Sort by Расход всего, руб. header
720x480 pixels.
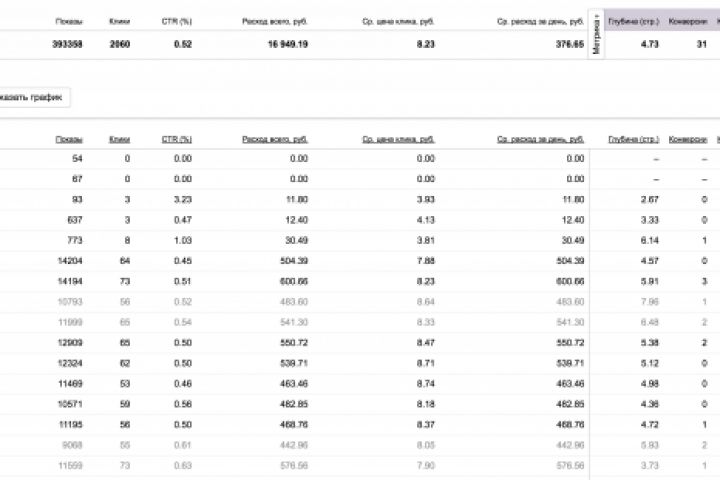(x=275, y=139)
